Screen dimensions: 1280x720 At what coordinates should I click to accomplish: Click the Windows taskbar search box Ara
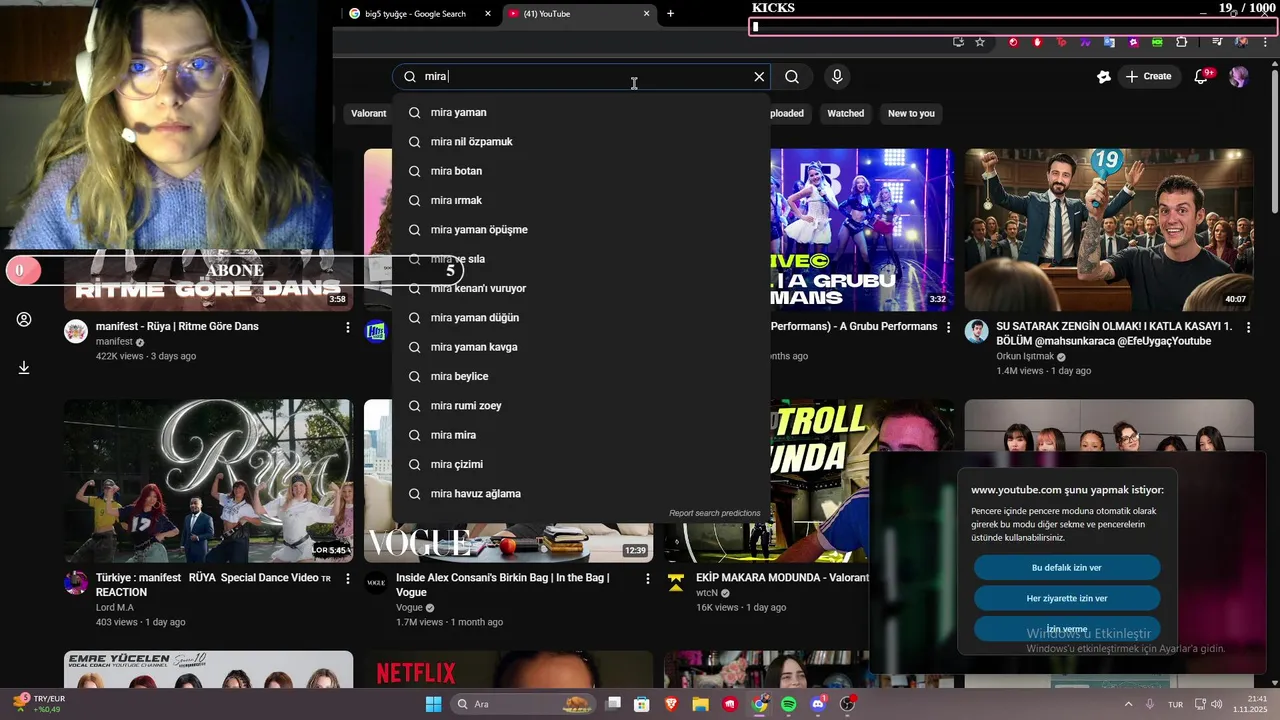525,704
